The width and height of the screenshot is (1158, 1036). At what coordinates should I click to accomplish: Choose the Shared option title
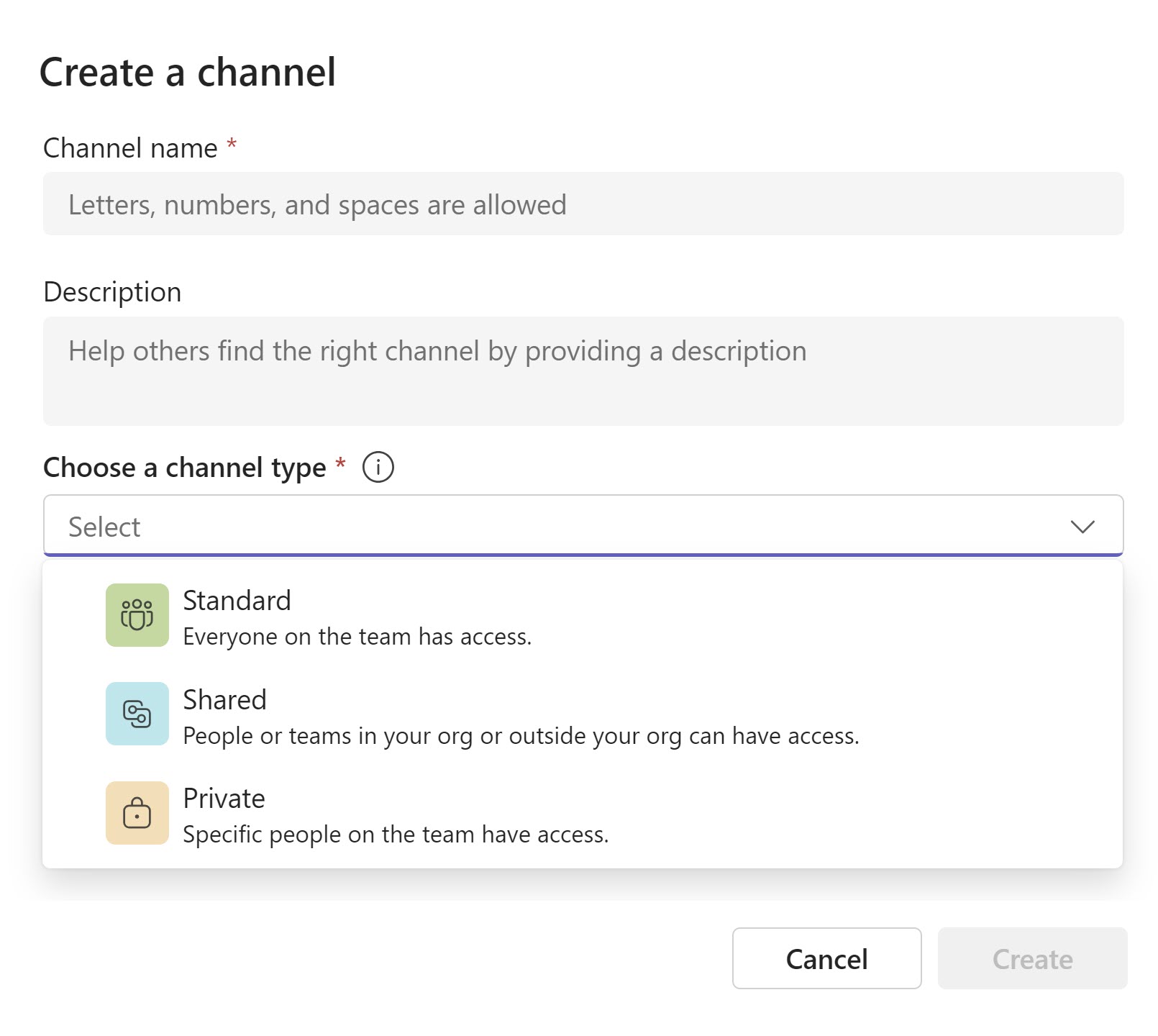(224, 700)
